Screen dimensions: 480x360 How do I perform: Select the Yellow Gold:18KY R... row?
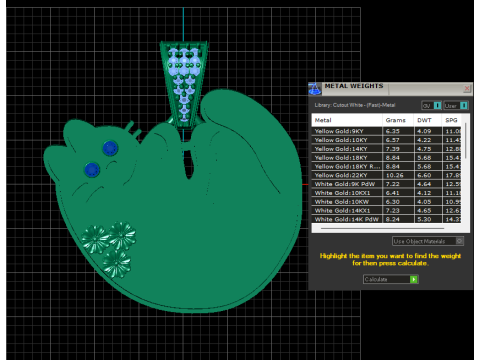pyautogui.click(x=387, y=166)
